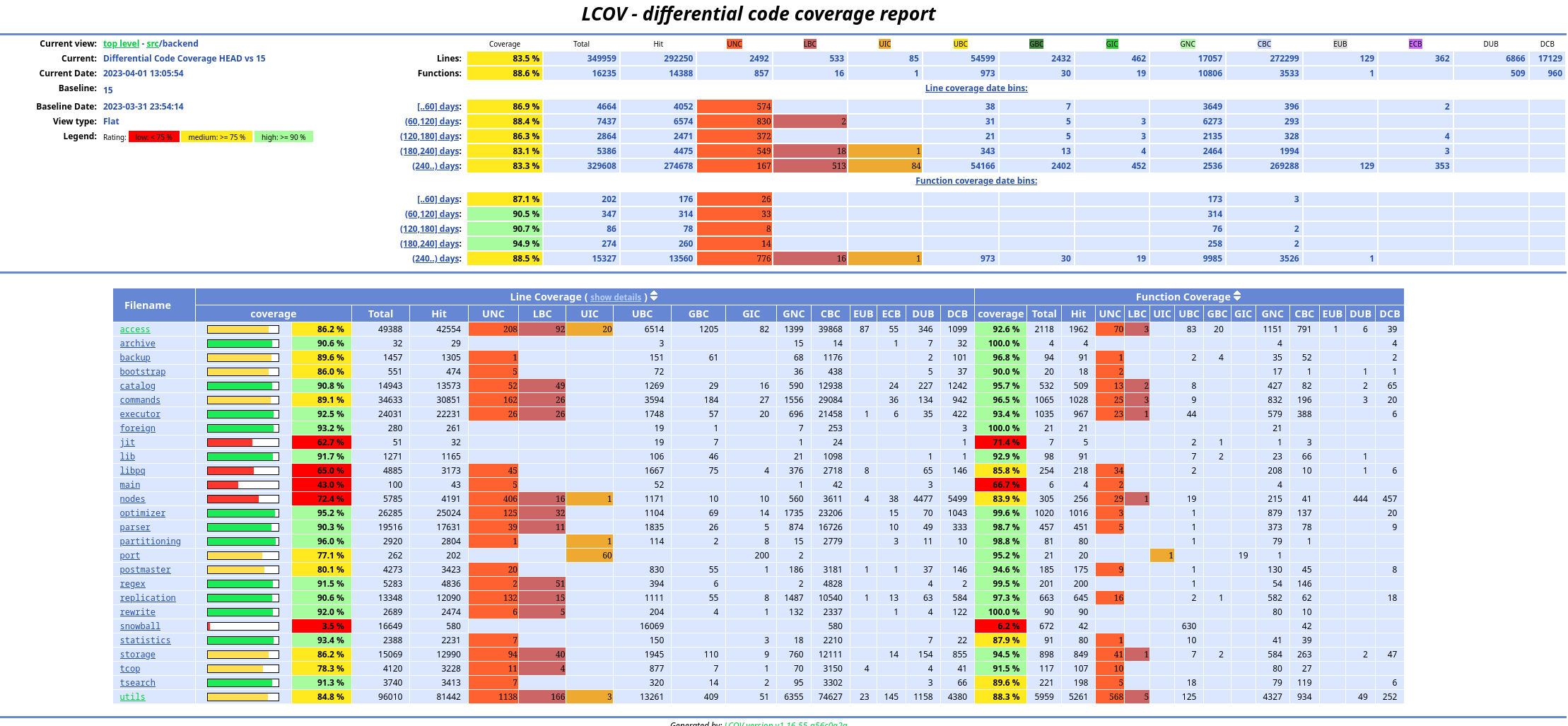Open the 'Line coverage date bins' heading link

click(x=976, y=88)
